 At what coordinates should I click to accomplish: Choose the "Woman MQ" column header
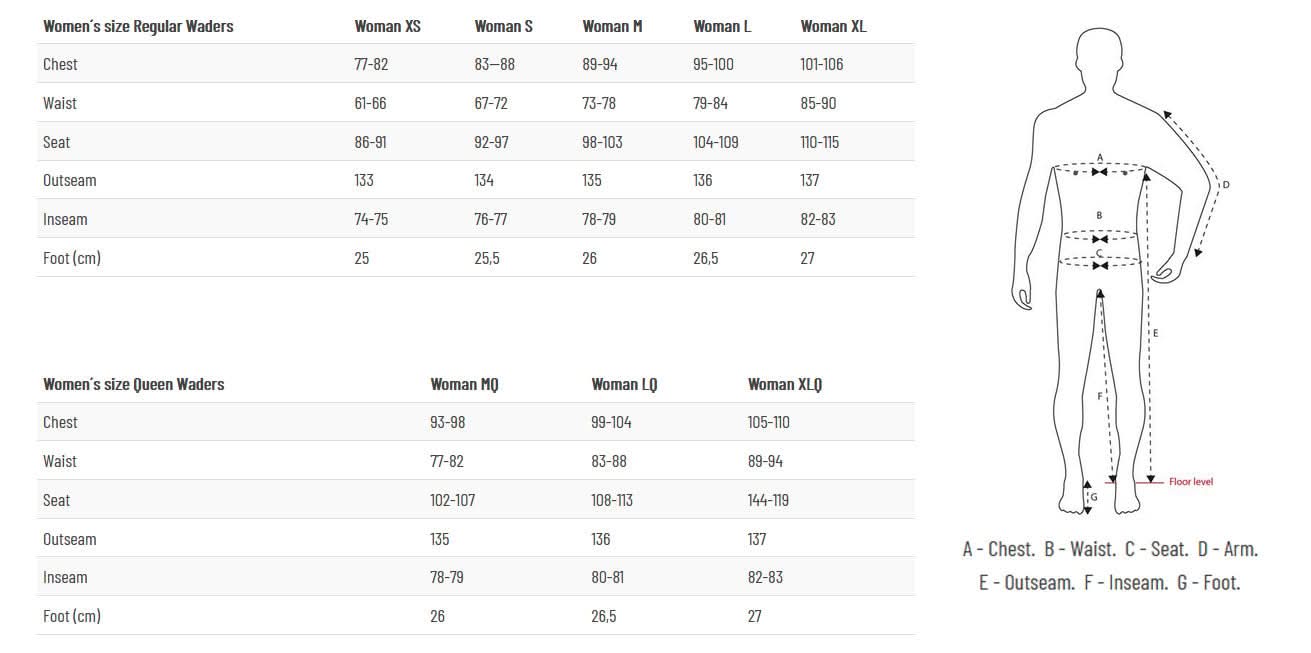(464, 384)
